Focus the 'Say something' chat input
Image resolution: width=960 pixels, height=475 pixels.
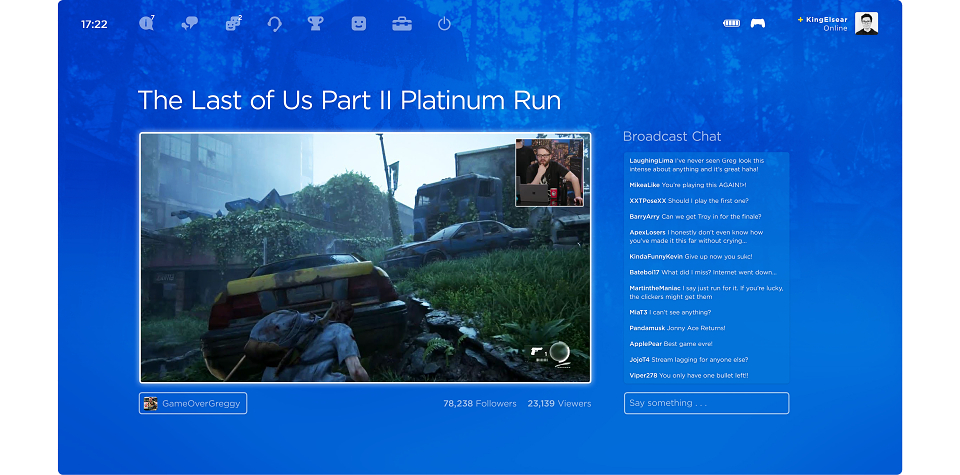707,403
